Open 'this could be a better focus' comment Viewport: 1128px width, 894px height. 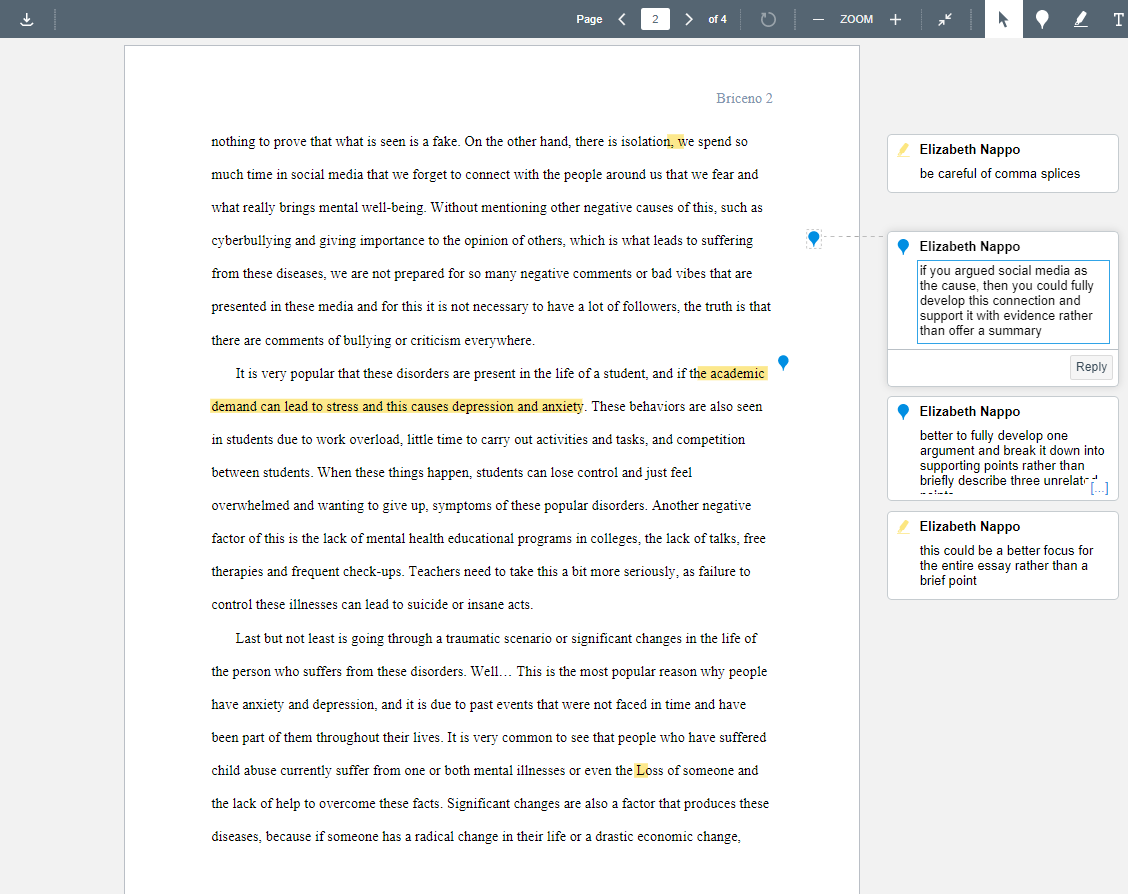(1003, 555)
